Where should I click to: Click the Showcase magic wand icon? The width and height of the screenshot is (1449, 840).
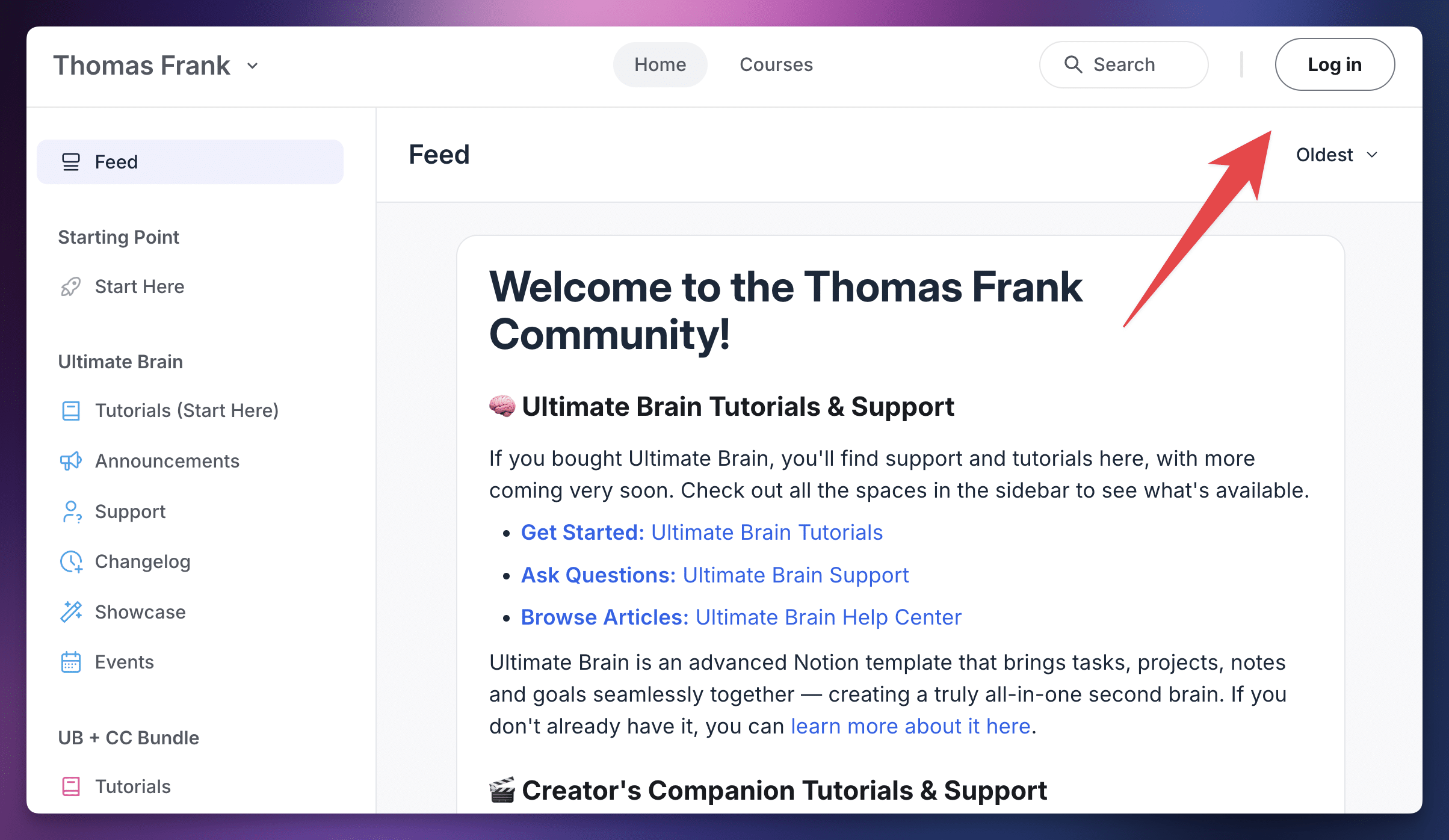[x=71, y=612]
